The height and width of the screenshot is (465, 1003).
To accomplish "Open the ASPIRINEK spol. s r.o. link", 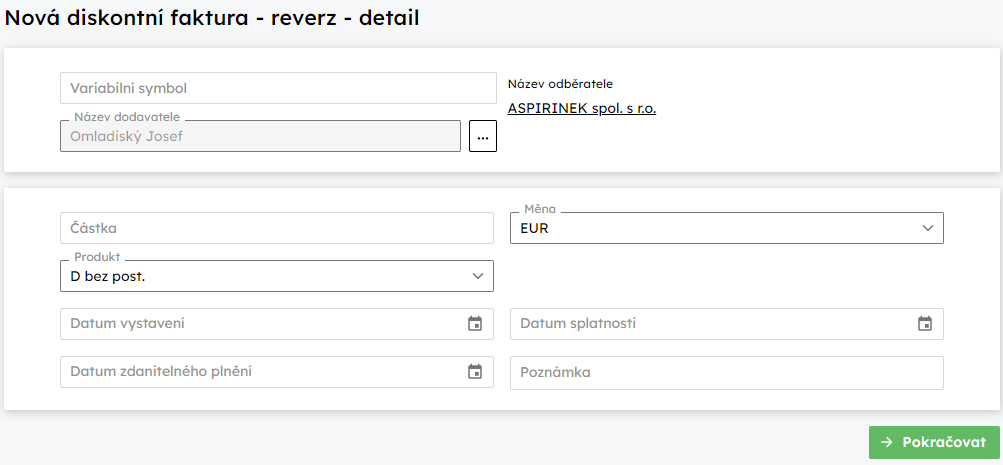I will 581,108.
